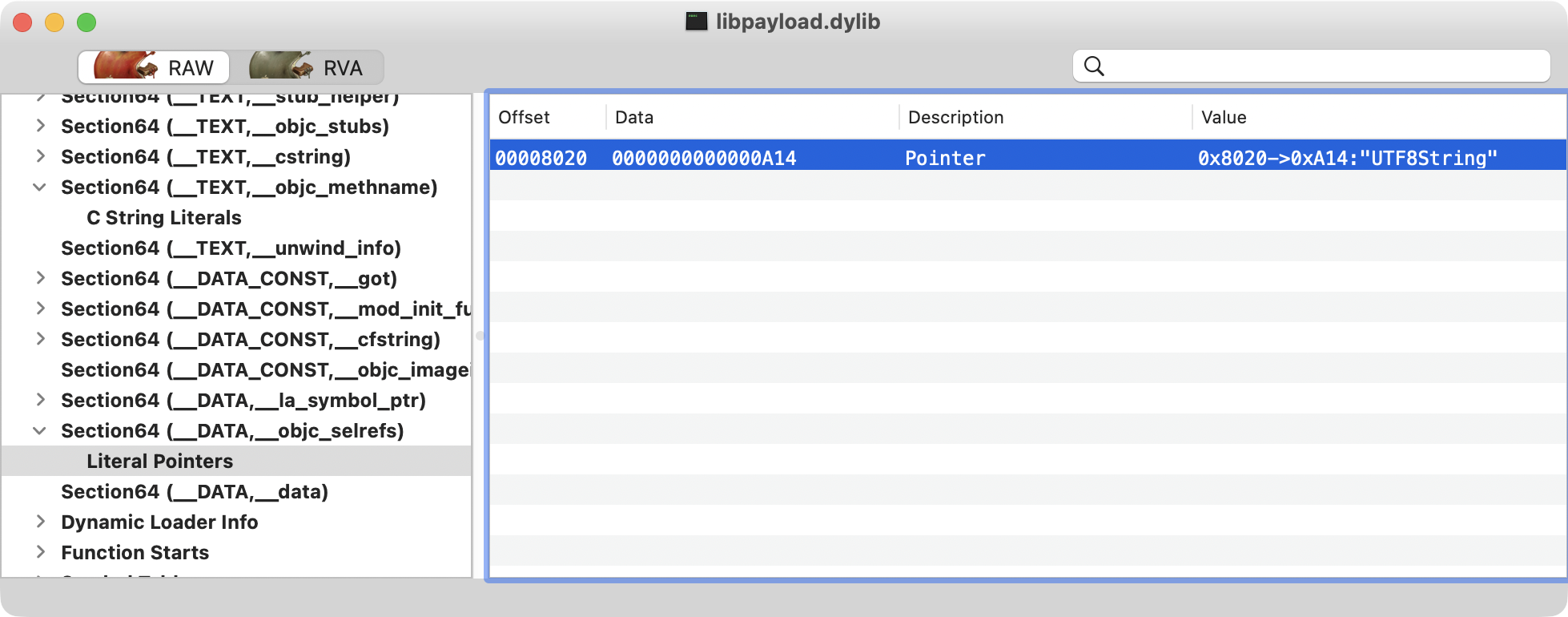Expand the Dynamic Loader Info node
Screen dimensions: 1568x617
40,522
